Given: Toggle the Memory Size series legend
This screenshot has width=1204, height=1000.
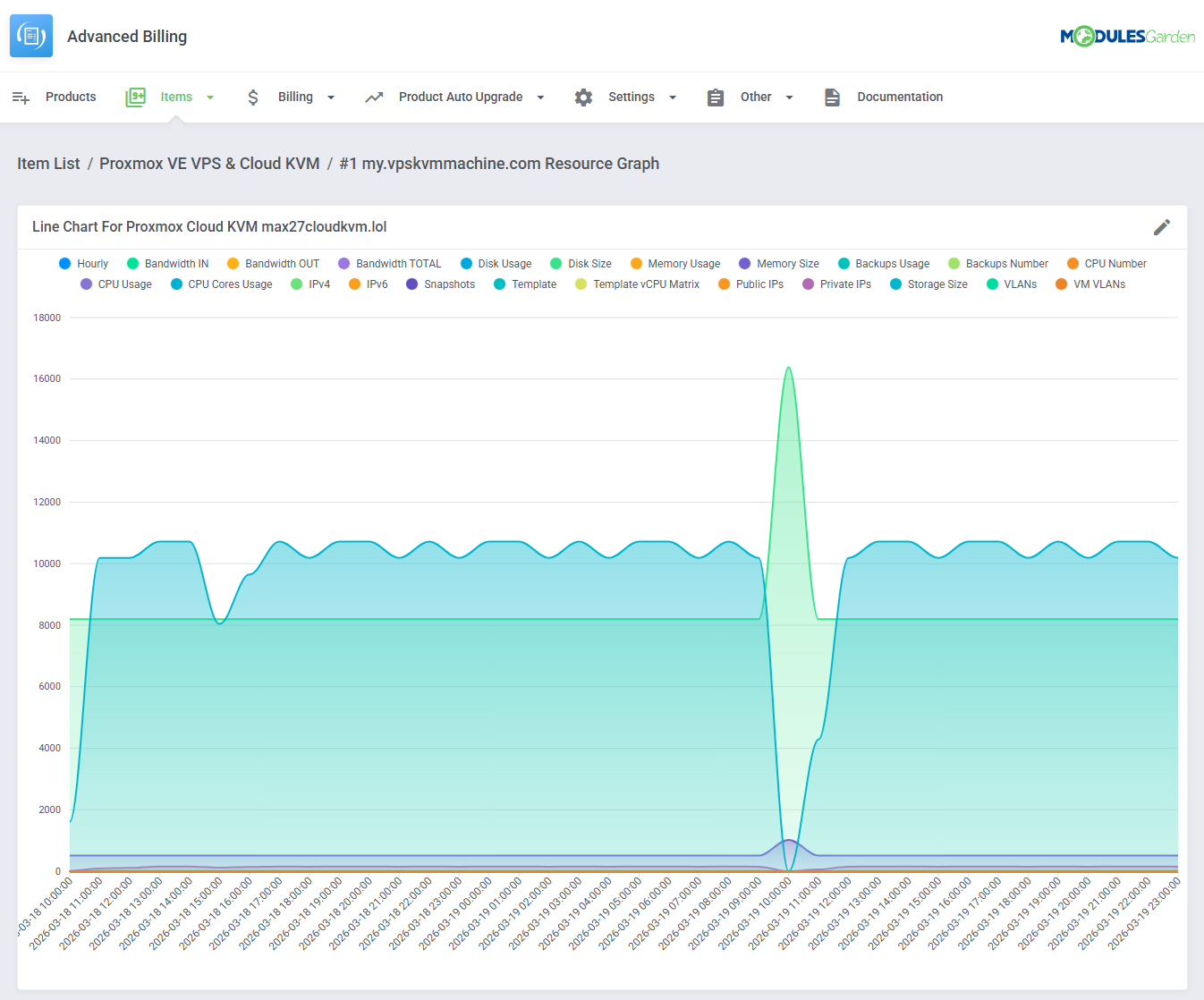Looking at the screenshot, I should click(x=779, y=264).
